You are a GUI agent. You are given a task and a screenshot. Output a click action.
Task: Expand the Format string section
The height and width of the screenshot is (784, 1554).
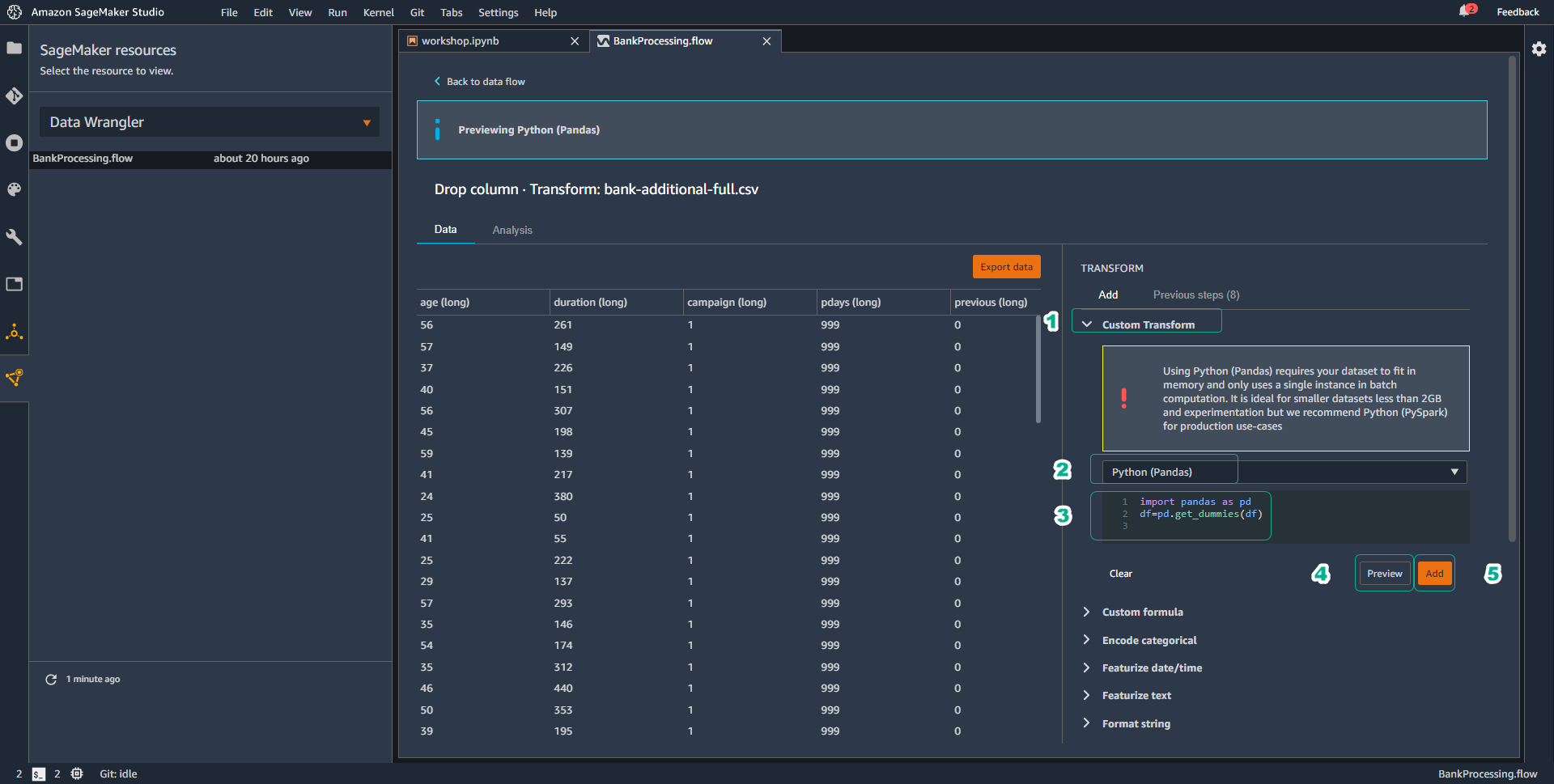click(1087, 723)
